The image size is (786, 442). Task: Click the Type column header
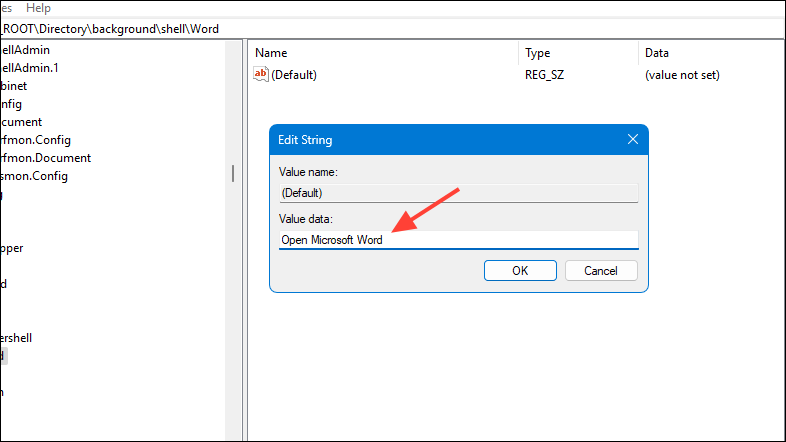point(537,53)
